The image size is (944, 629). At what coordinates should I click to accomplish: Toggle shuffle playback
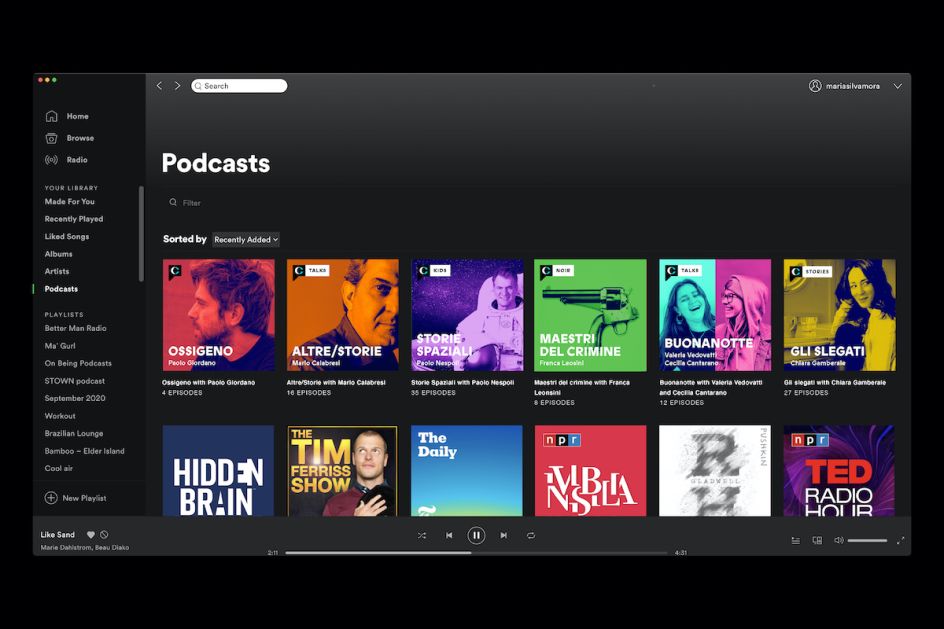coord(421,535)
